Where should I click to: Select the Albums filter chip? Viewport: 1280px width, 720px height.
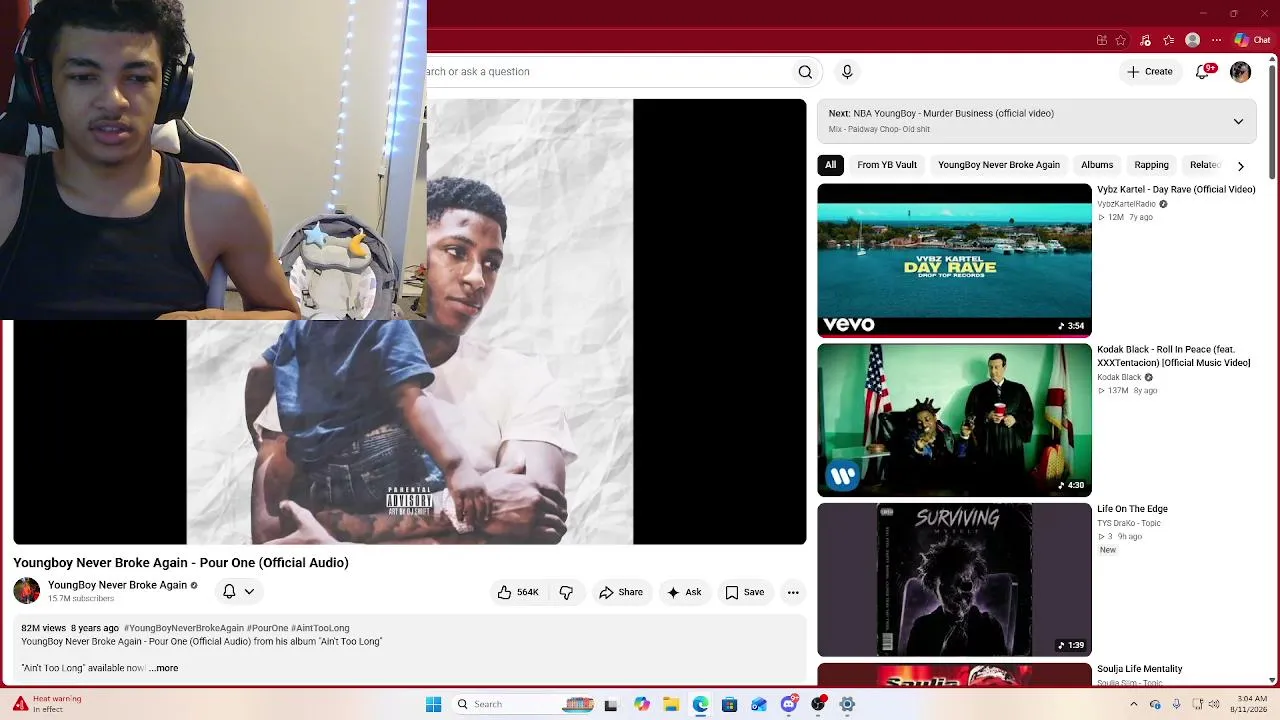[x=1097, y=165]
